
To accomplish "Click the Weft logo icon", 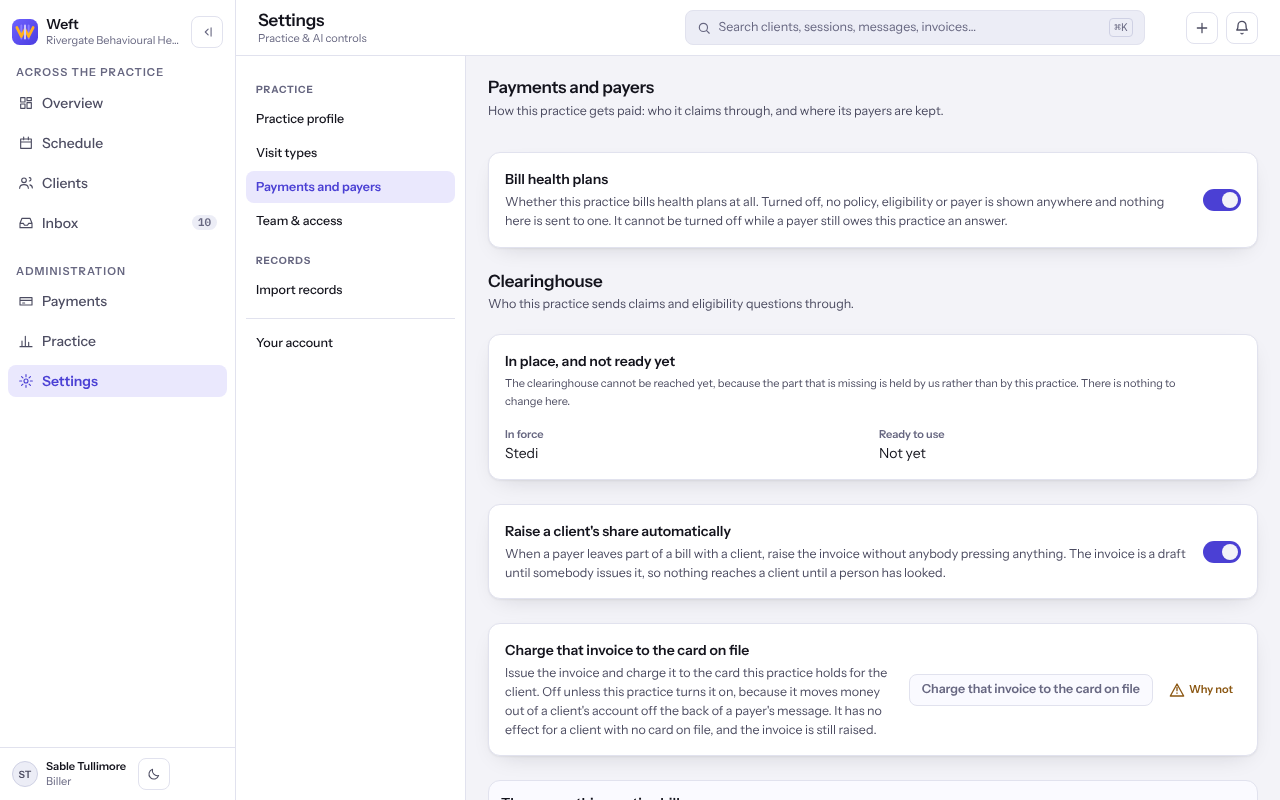I will 25,32.
